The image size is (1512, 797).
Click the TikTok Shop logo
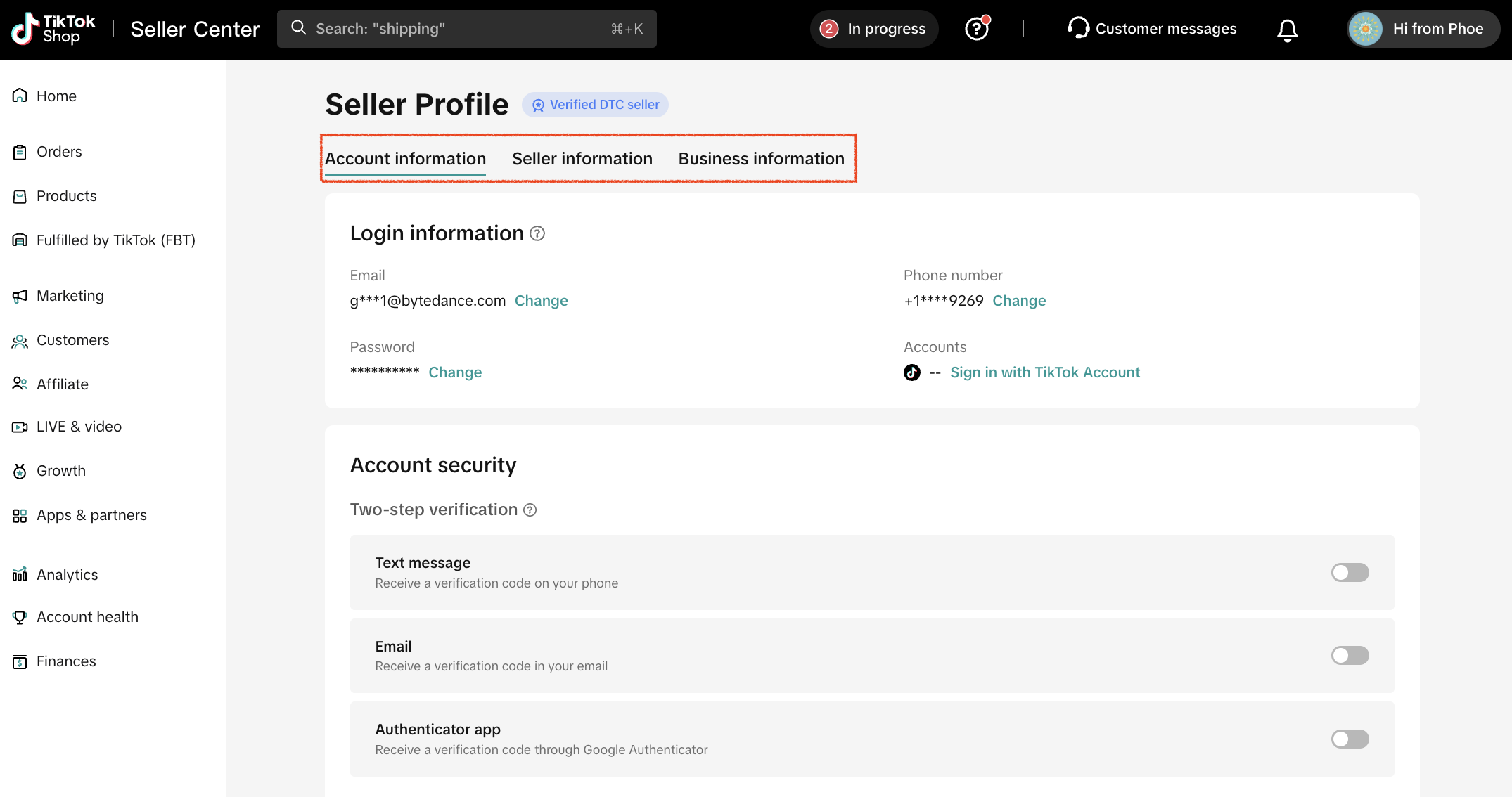click(53, 29)
